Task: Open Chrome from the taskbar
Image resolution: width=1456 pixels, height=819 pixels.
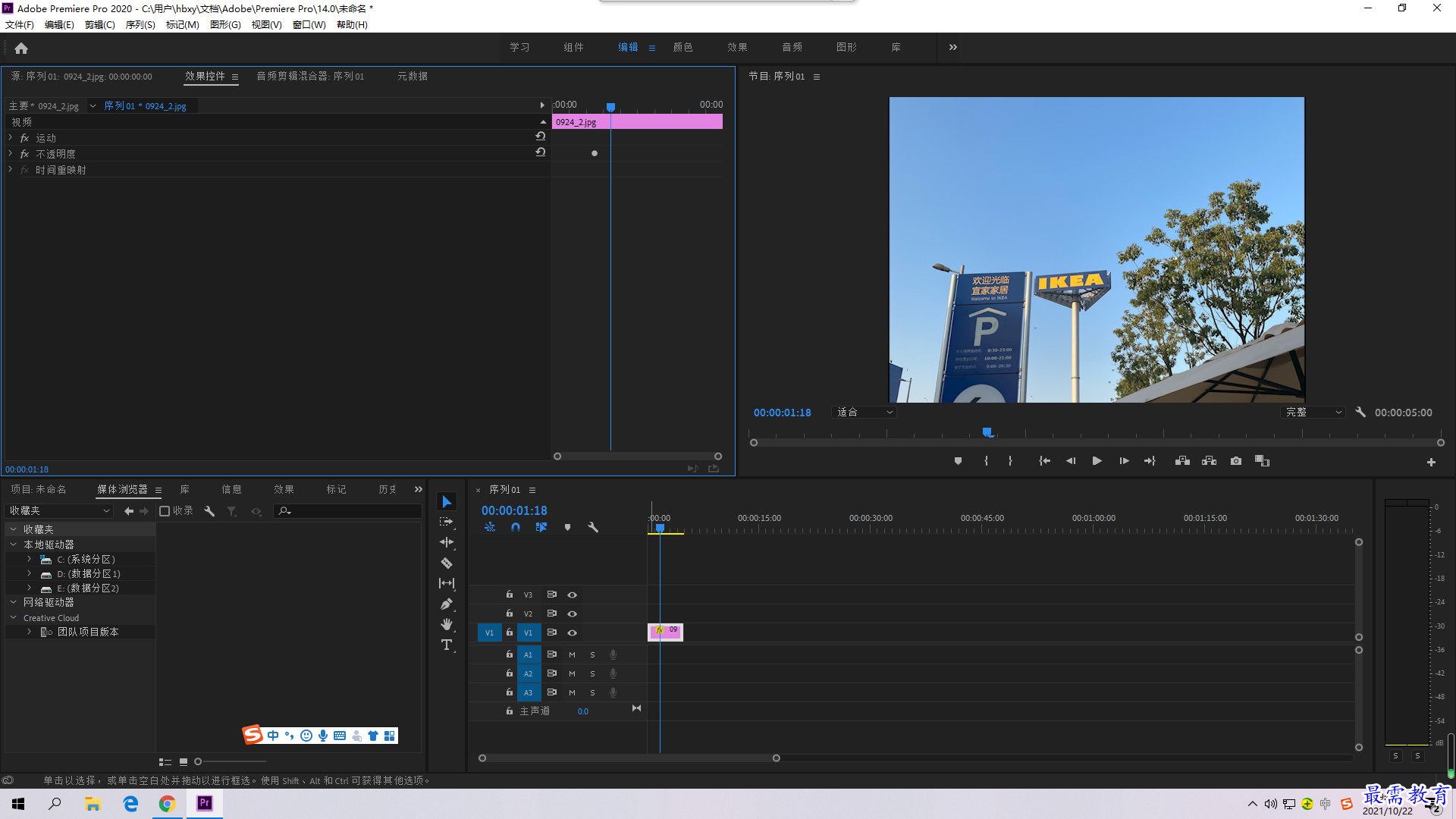Action: tap(167, 804)
